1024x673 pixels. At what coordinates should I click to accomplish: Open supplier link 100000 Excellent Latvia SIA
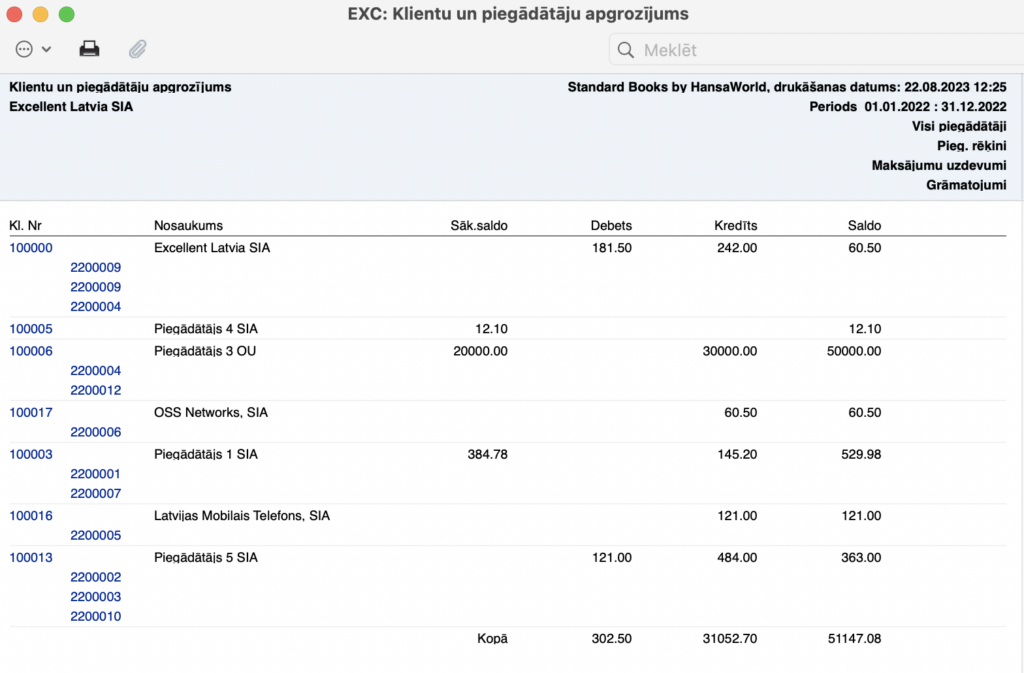[31, 248]
